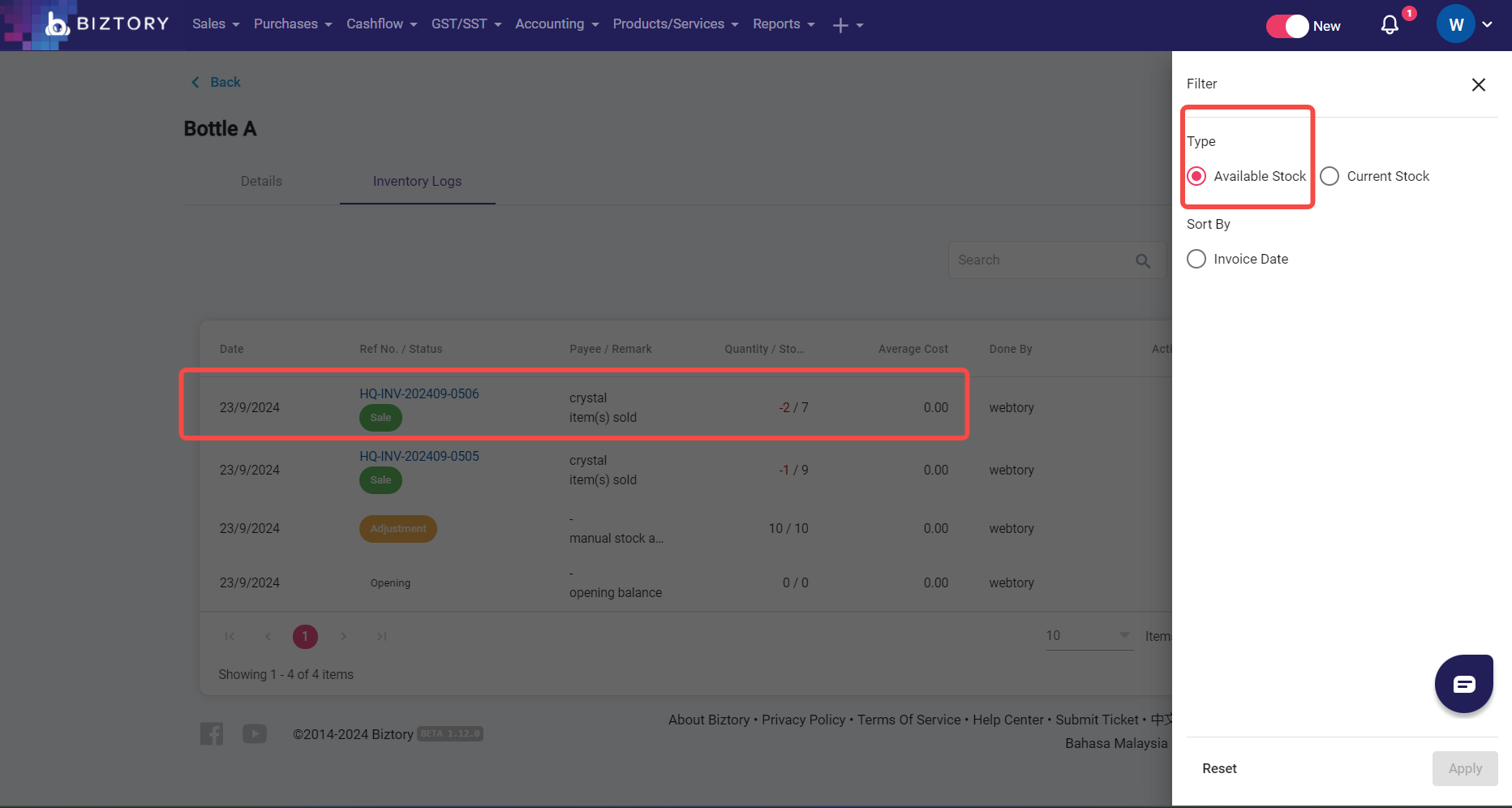Select page 1 in pagination

click(305, 637)
